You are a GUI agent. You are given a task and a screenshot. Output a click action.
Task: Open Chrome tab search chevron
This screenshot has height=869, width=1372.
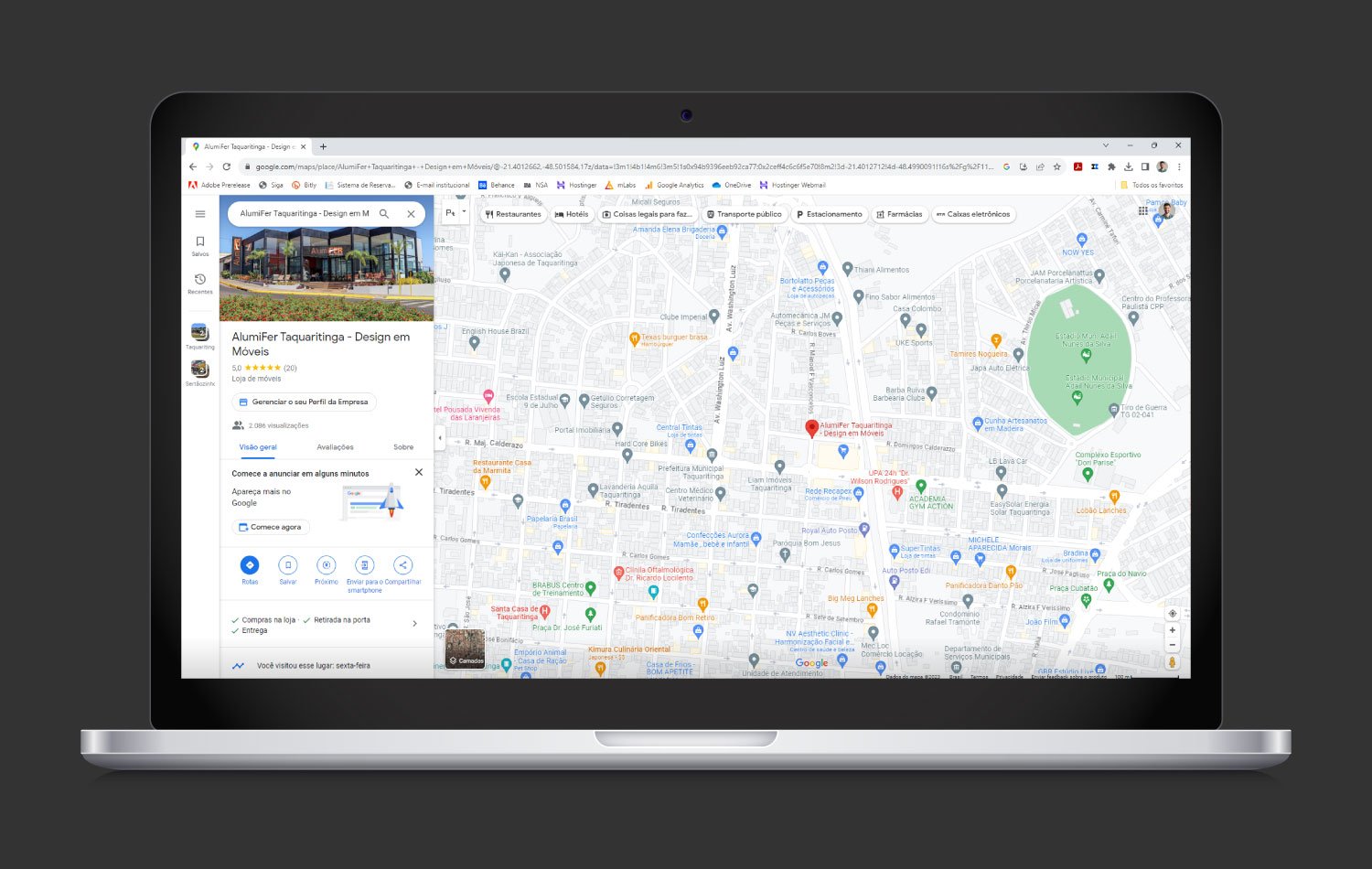1105,145
